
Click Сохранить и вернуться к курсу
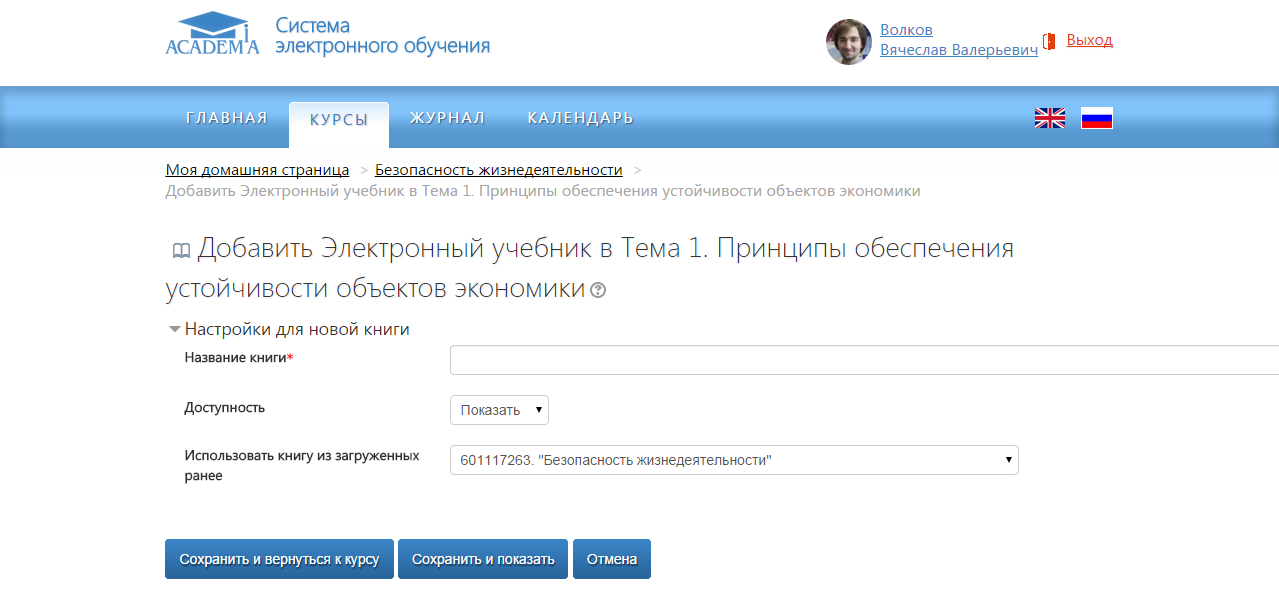coord(279,559)
